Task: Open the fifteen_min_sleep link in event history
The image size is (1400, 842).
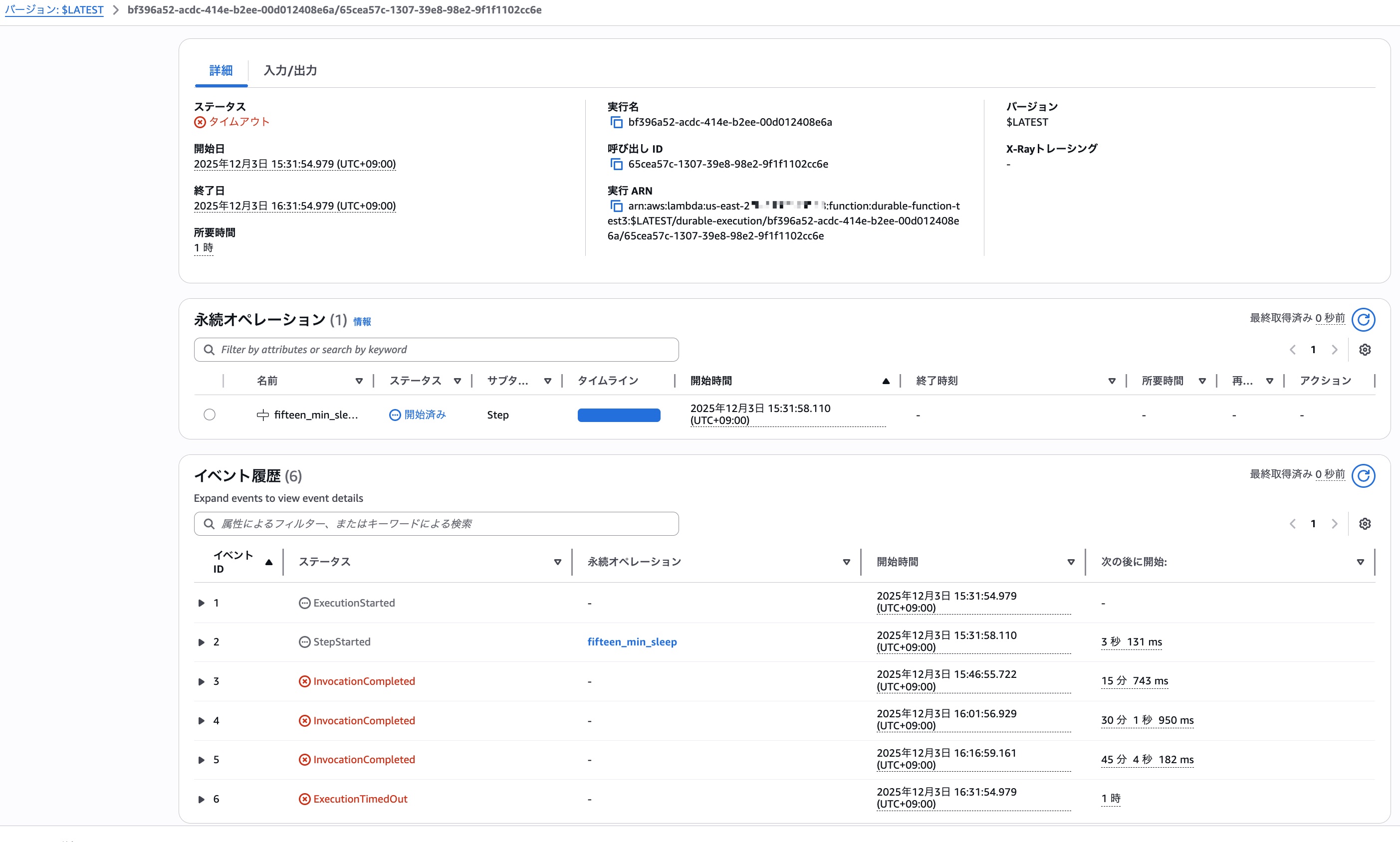Action: click(x=632, y=641)
